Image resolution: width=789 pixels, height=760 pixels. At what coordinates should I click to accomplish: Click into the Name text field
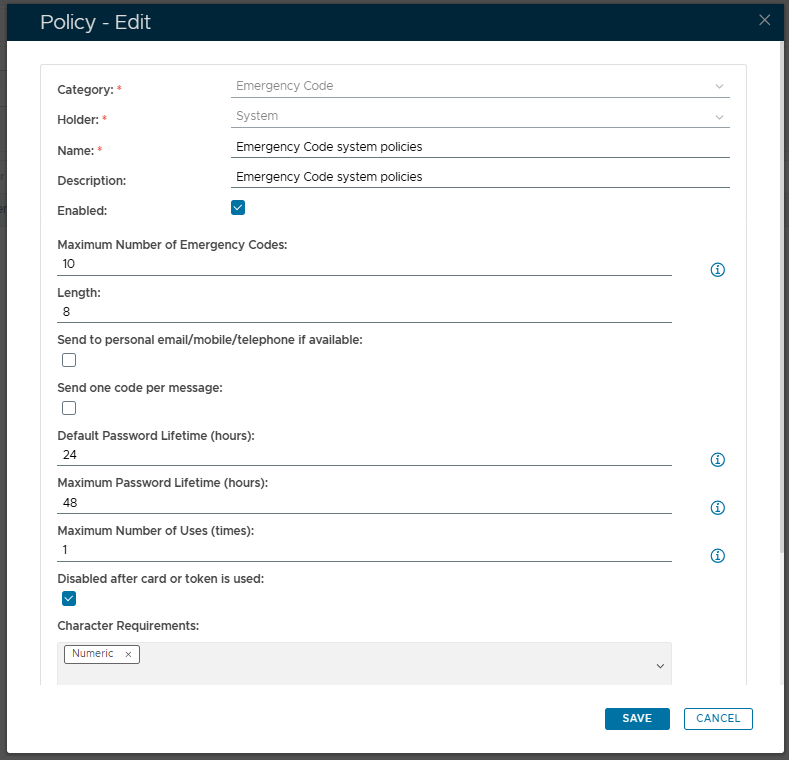pos(479,147)
